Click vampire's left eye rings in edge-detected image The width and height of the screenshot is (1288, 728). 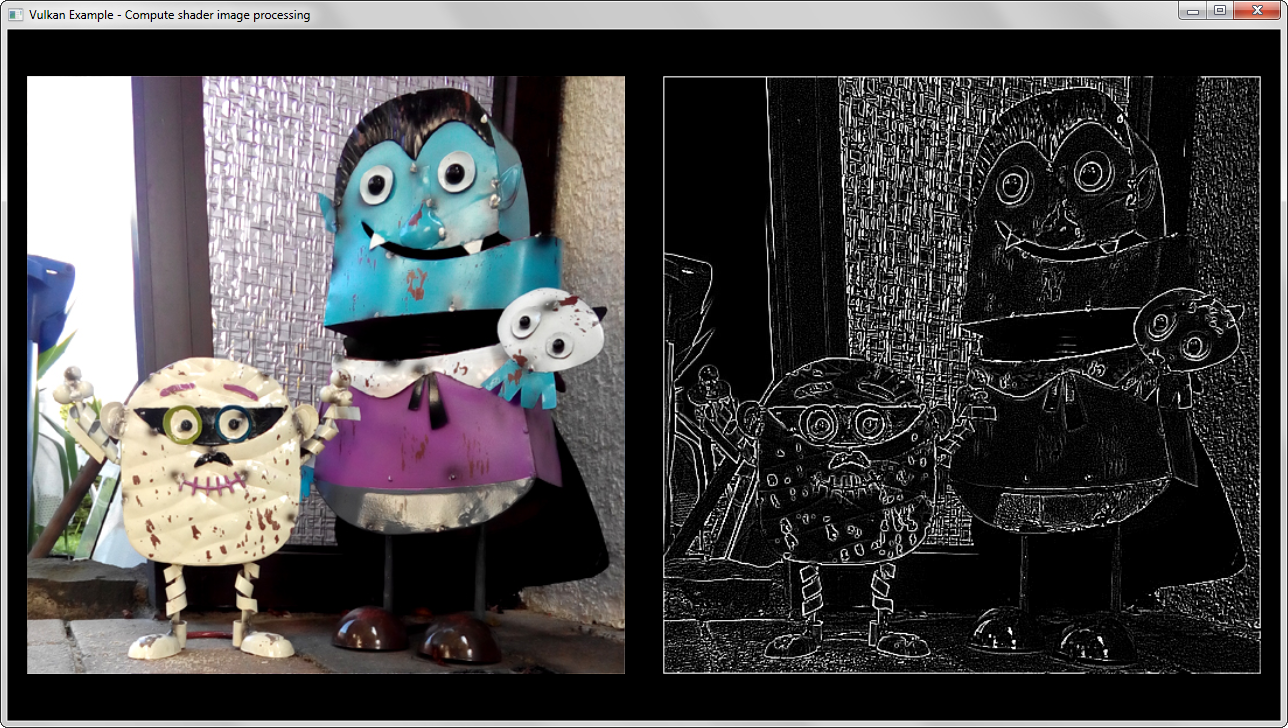(x=1014, y=184)
